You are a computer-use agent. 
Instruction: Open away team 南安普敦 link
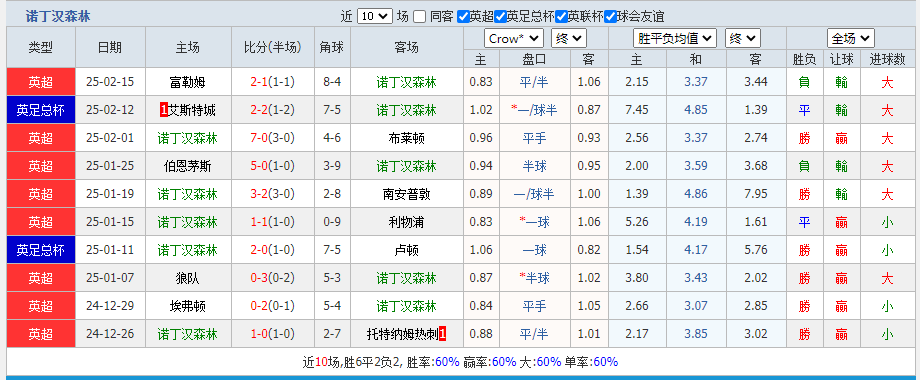407,194
